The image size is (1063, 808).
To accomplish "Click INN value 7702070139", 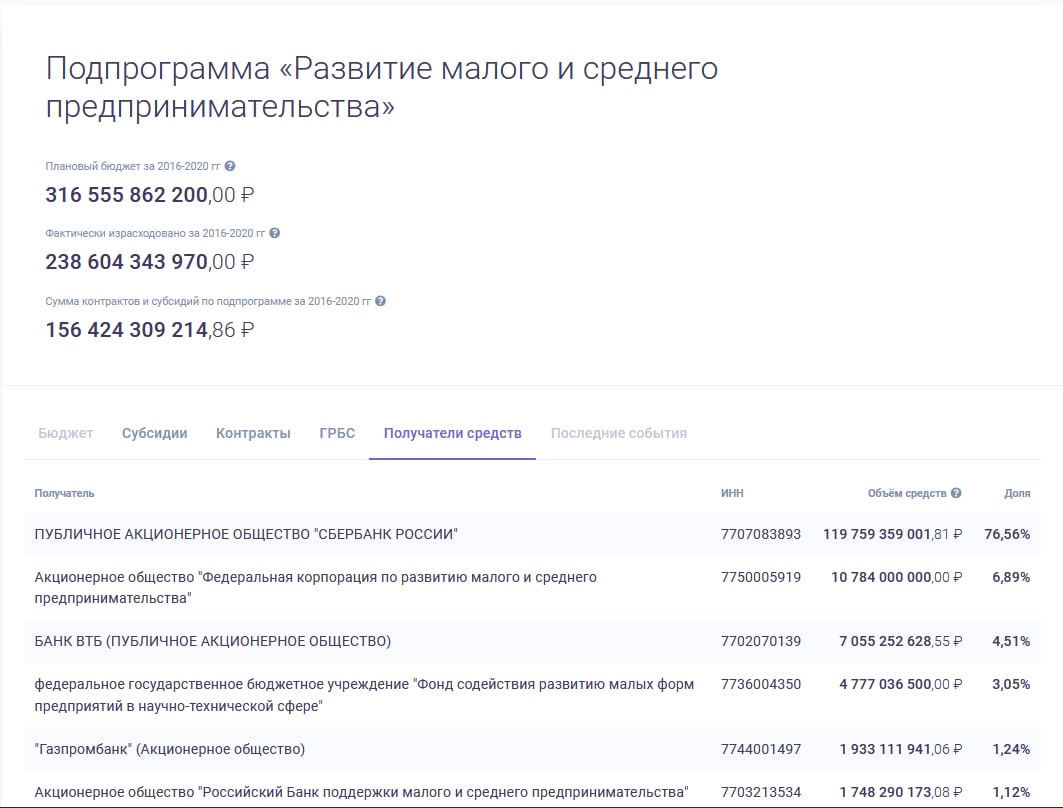I will point(761,641).
